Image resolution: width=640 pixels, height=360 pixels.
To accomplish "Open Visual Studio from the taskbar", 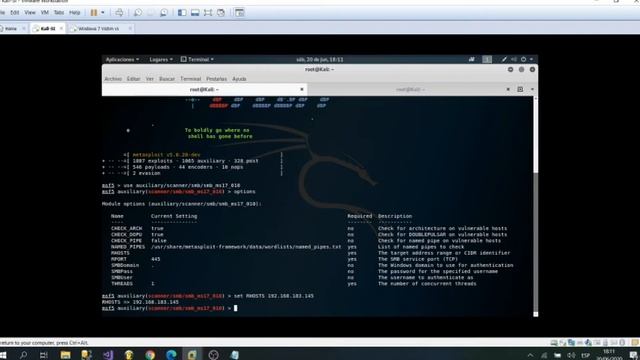I will (108, 355).
